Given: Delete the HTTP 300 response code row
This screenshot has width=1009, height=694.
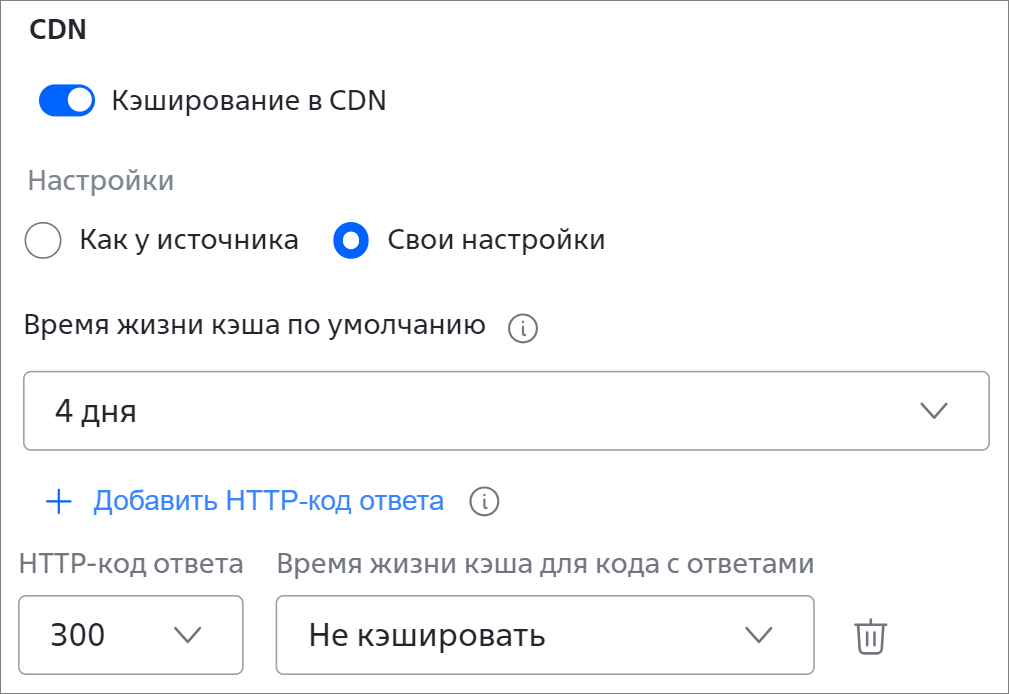Looking at the screenshot, I should click(x=871, y=636).
